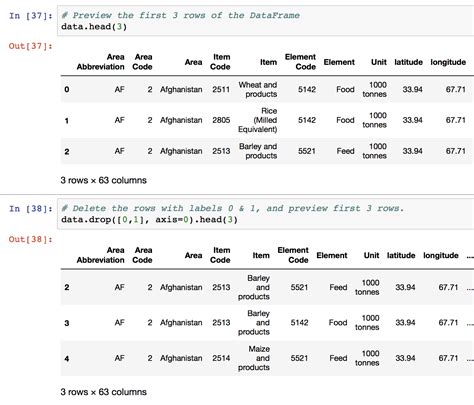Click 'Barley and products' cell in Out[37] table

click(x=258, y=151)
